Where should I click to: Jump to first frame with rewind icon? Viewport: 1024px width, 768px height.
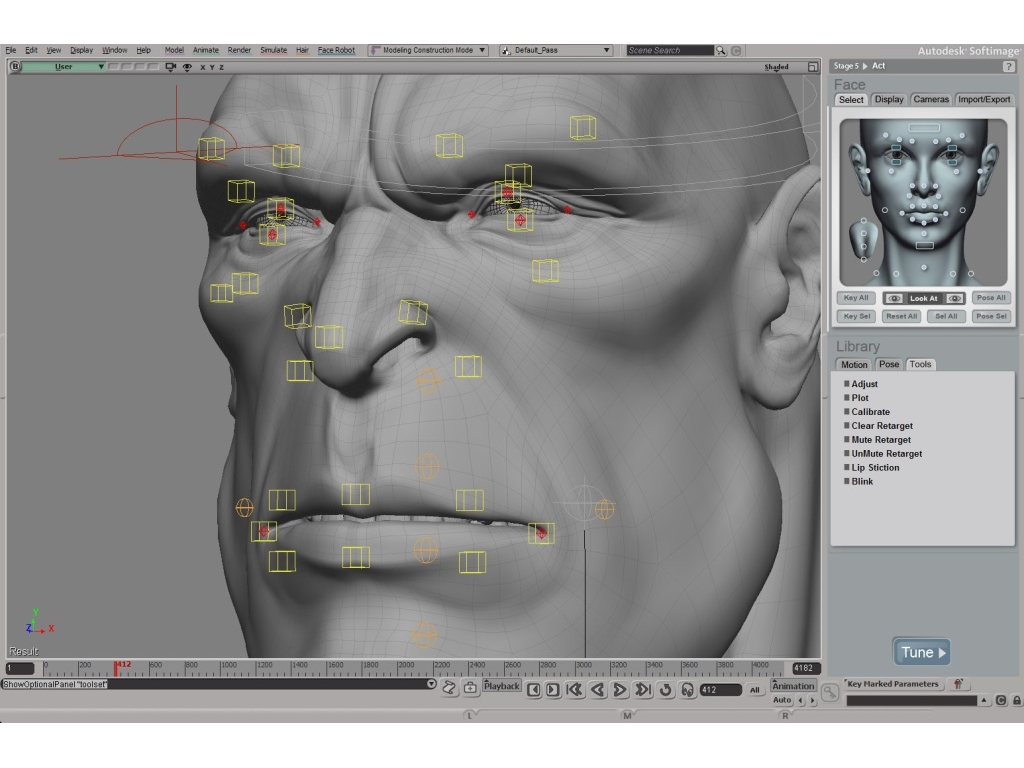click(x=572, y=689)
